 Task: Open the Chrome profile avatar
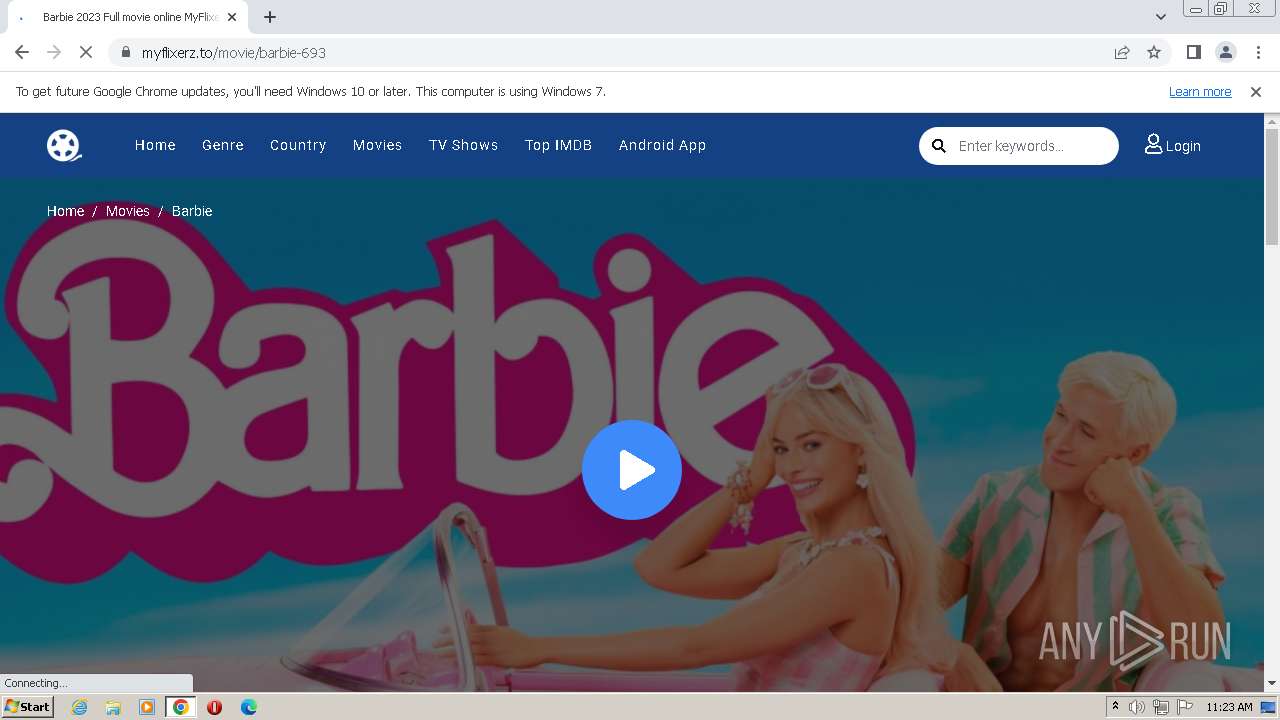(1225, 52)
